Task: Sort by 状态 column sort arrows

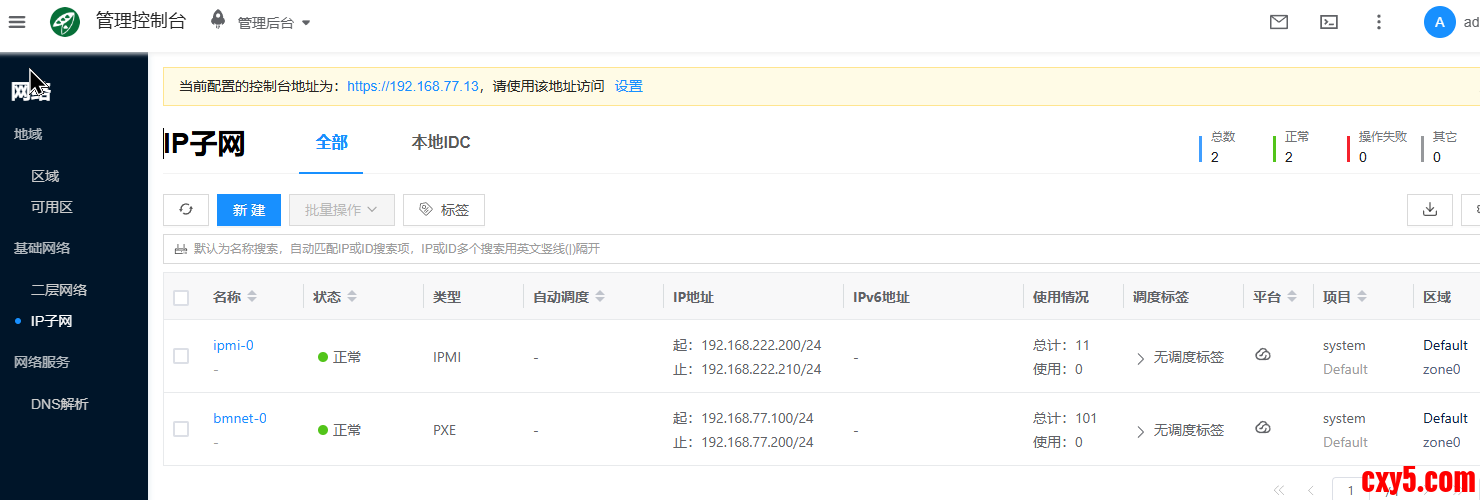Action: (x=352, y=297)
